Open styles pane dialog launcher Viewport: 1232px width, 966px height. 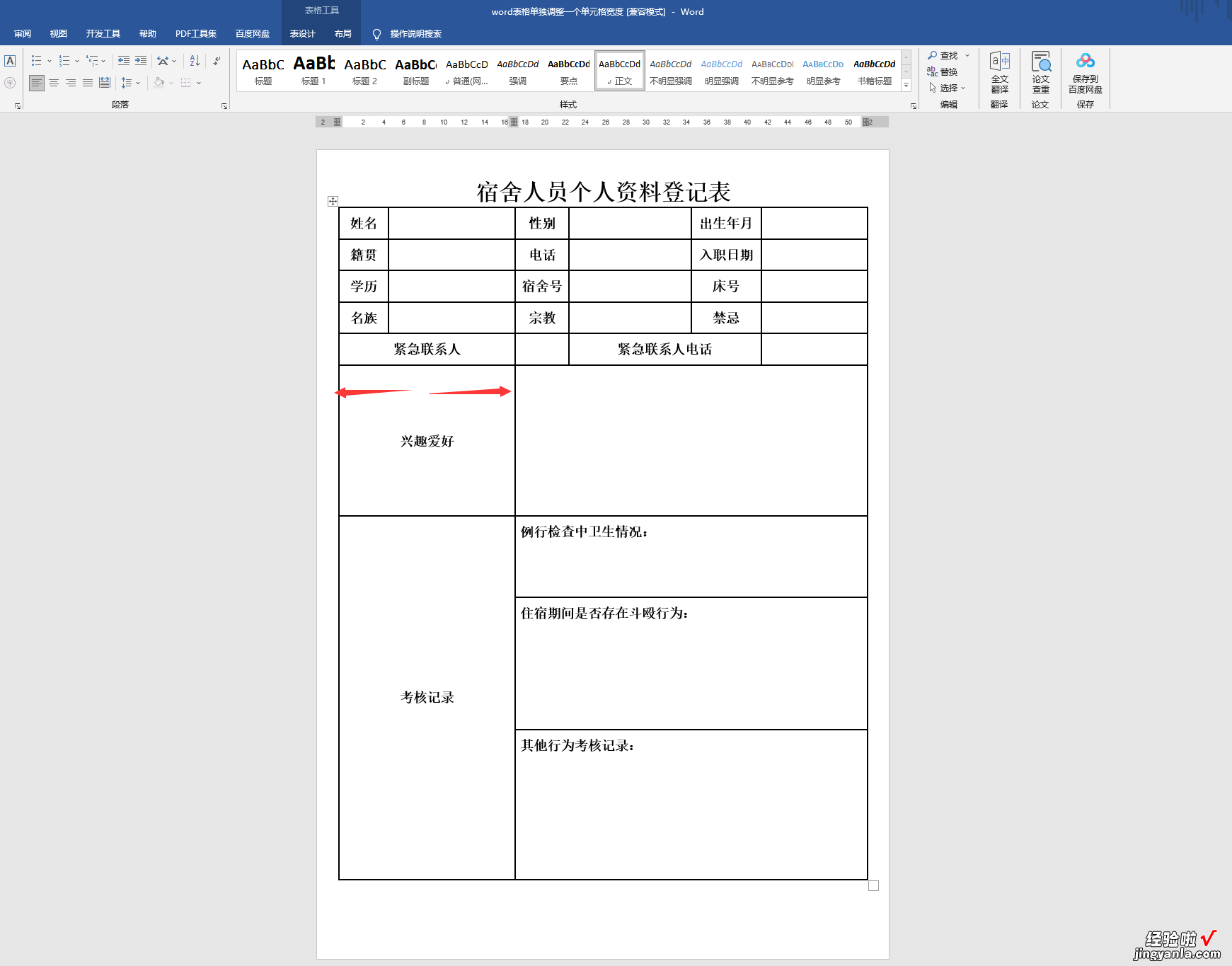click(x=914, y=106)
